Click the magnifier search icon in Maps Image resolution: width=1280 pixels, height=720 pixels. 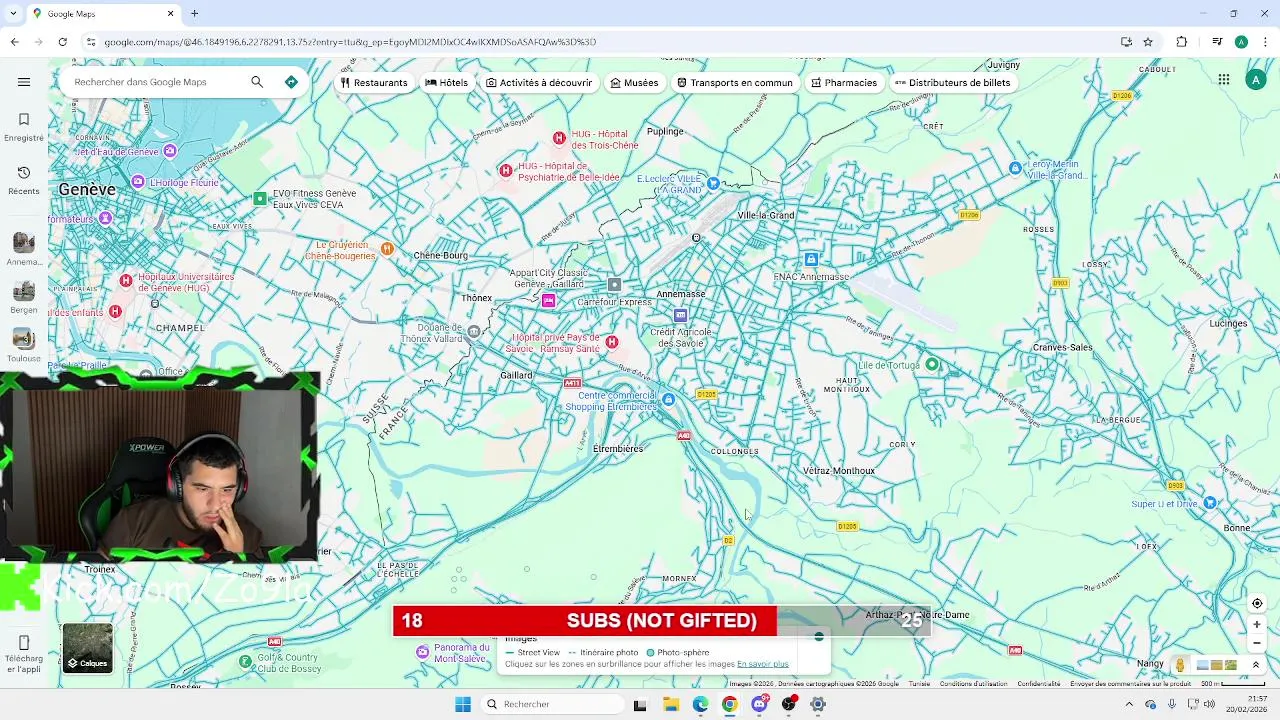click(257, 82)
